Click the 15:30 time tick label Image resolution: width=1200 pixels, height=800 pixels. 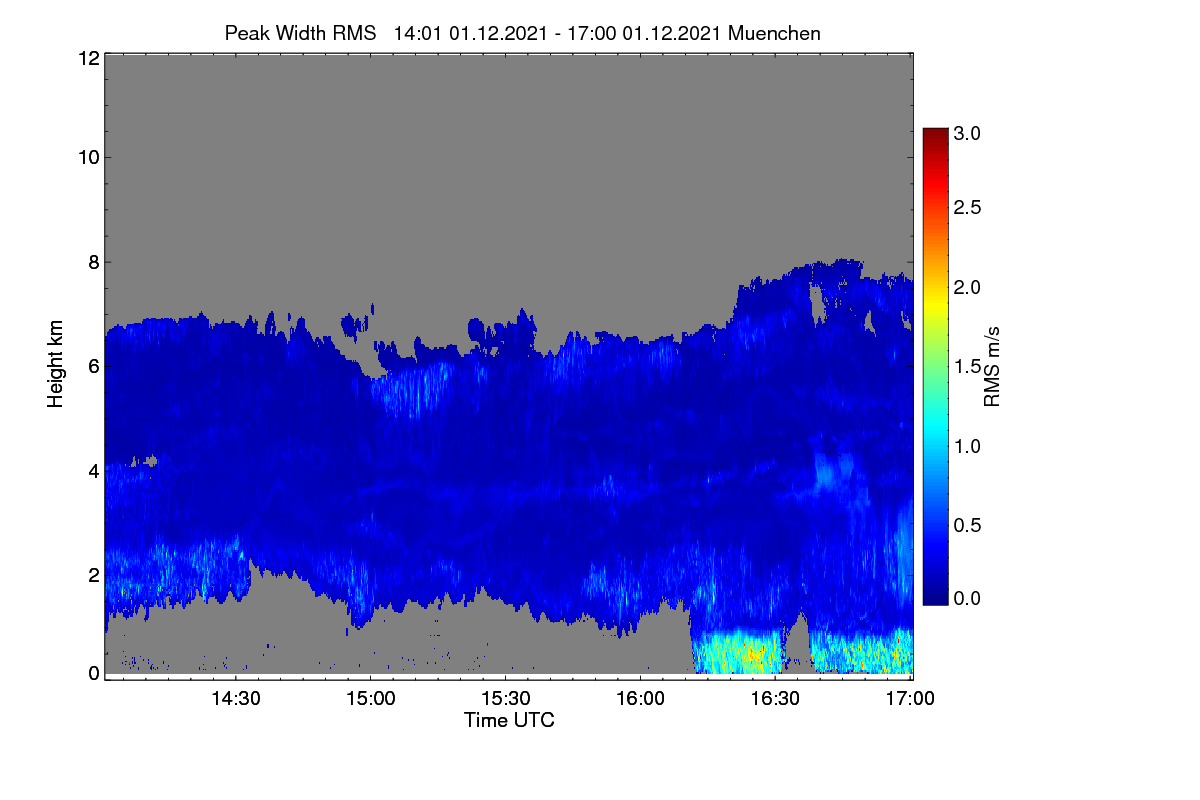coord(505,699)
